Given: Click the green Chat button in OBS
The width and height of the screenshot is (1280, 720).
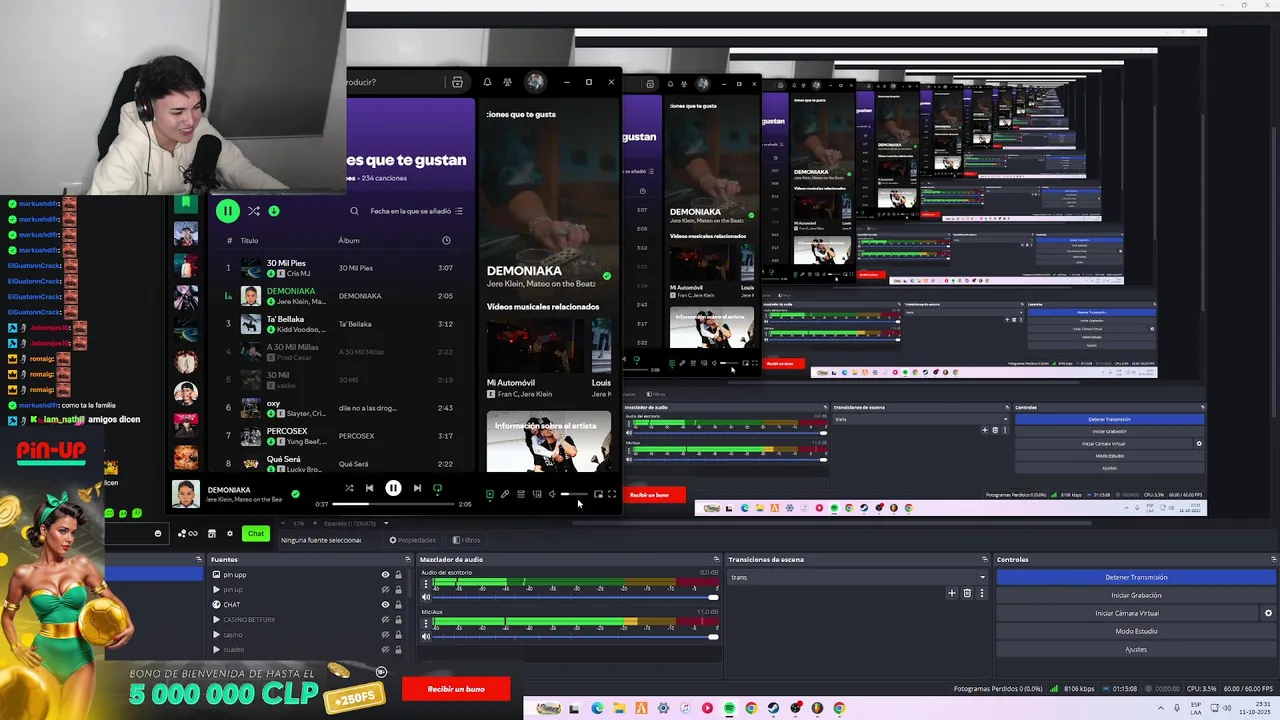Looking at the screenshot, I should point(256,533).
